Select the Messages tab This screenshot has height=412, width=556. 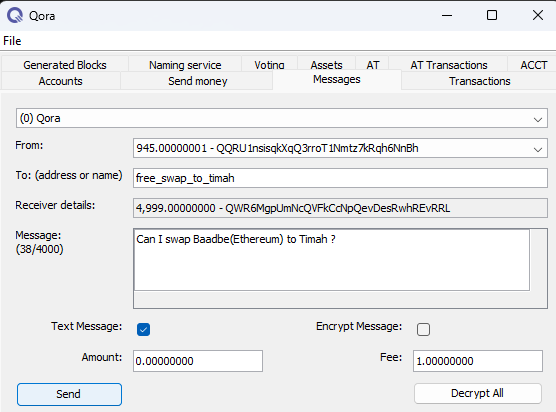point(337,79)
